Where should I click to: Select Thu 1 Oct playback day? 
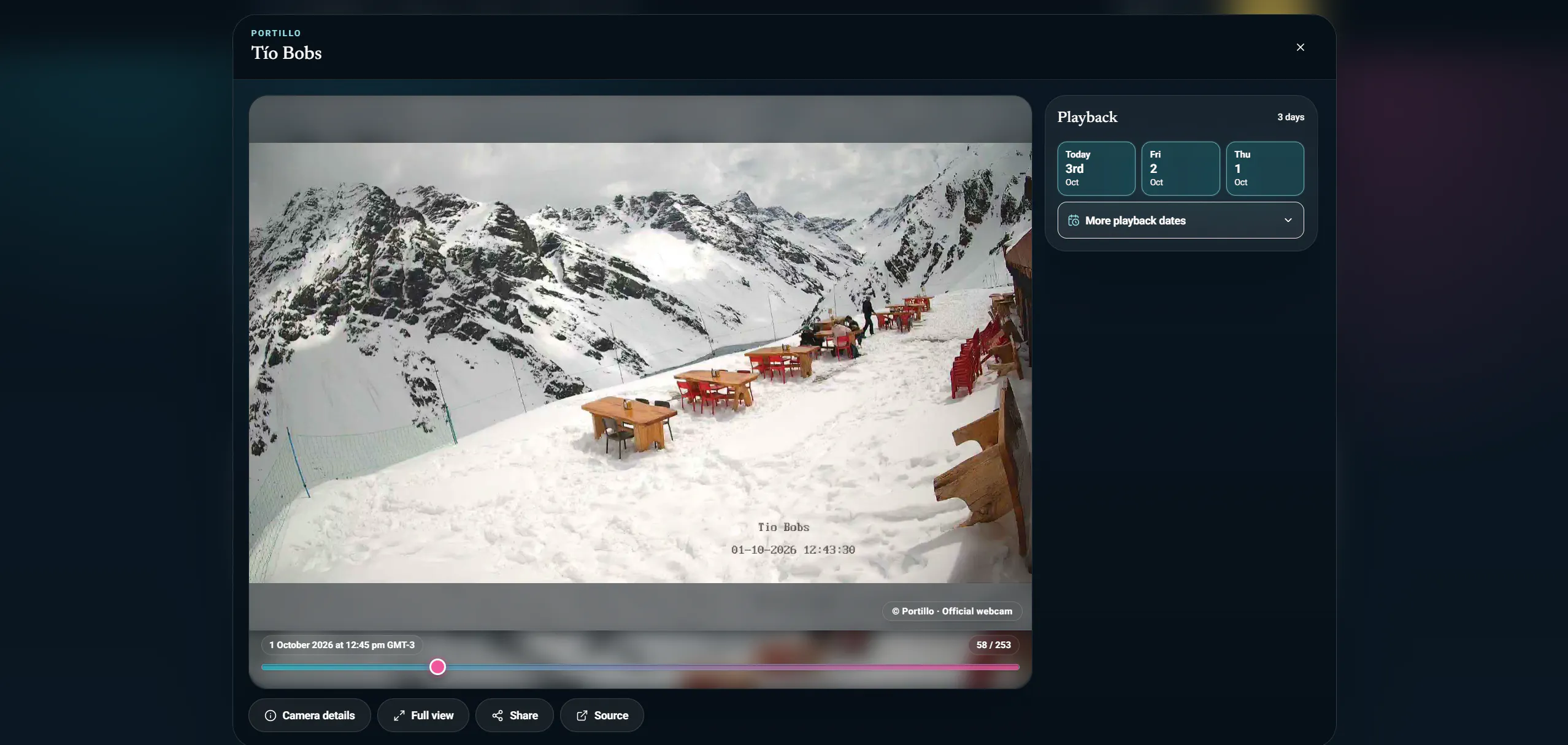[1265, 169]
